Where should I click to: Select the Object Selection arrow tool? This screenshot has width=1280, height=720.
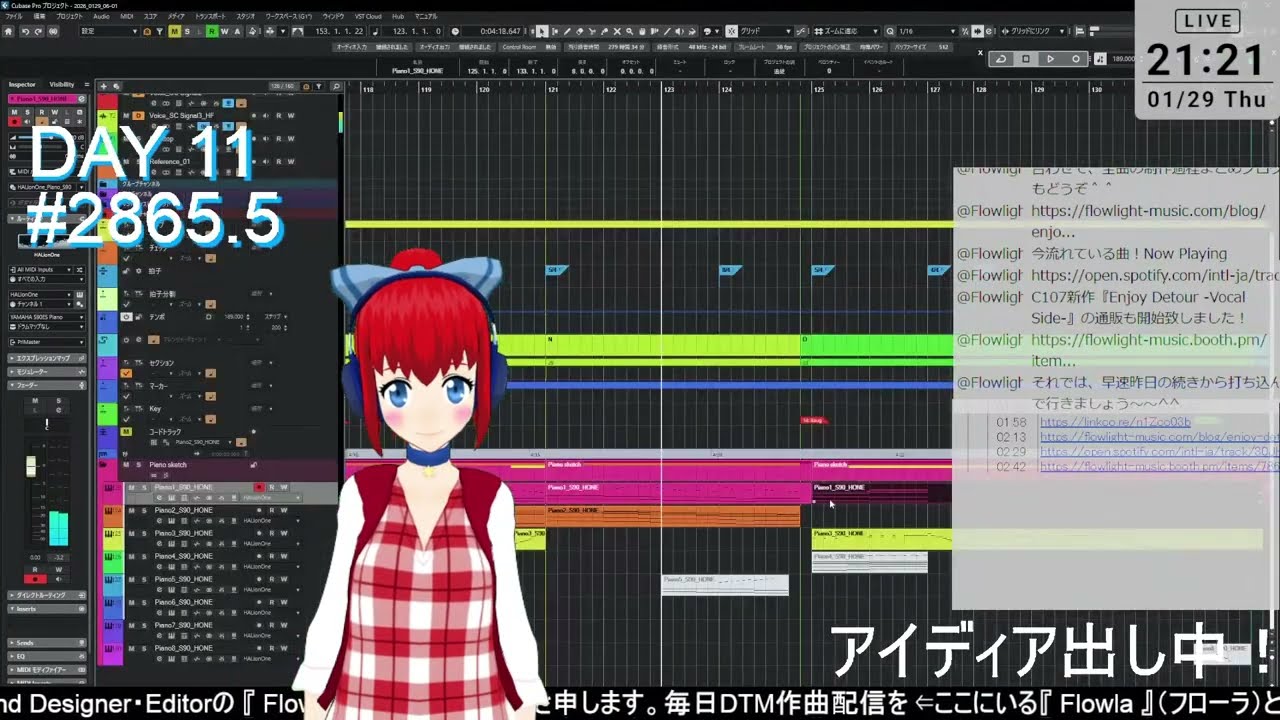(542, 31)
